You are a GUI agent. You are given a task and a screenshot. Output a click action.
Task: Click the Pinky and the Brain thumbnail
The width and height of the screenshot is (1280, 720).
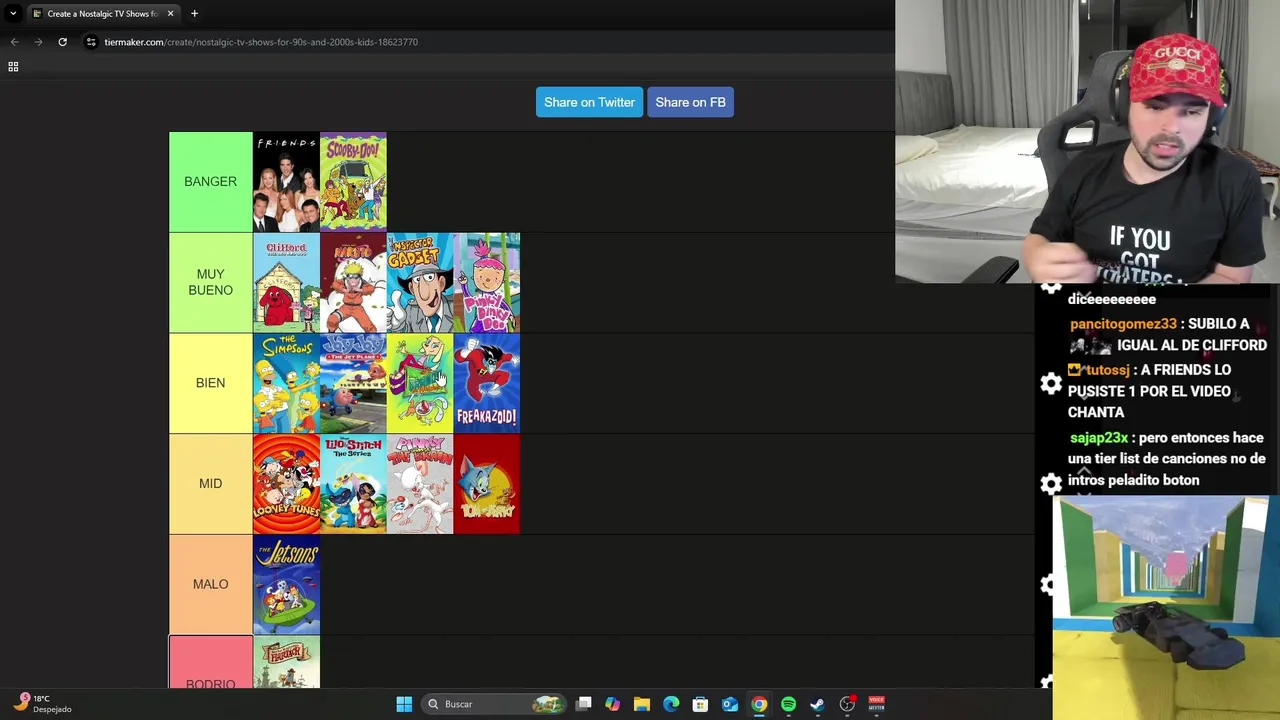[420, 484]
